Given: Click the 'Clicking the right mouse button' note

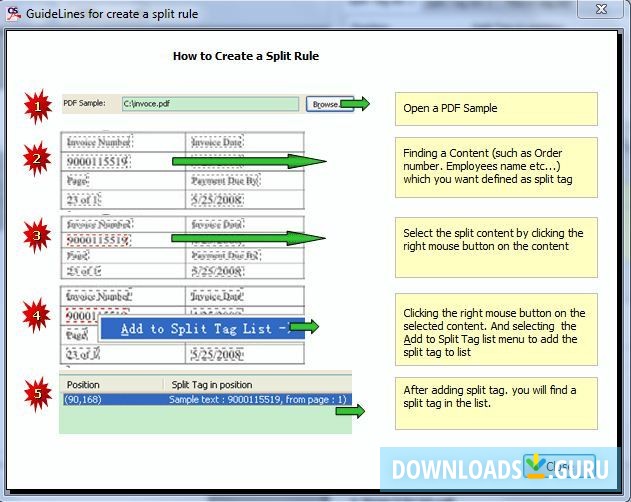Looking at the screenshot, I should 496,329.
